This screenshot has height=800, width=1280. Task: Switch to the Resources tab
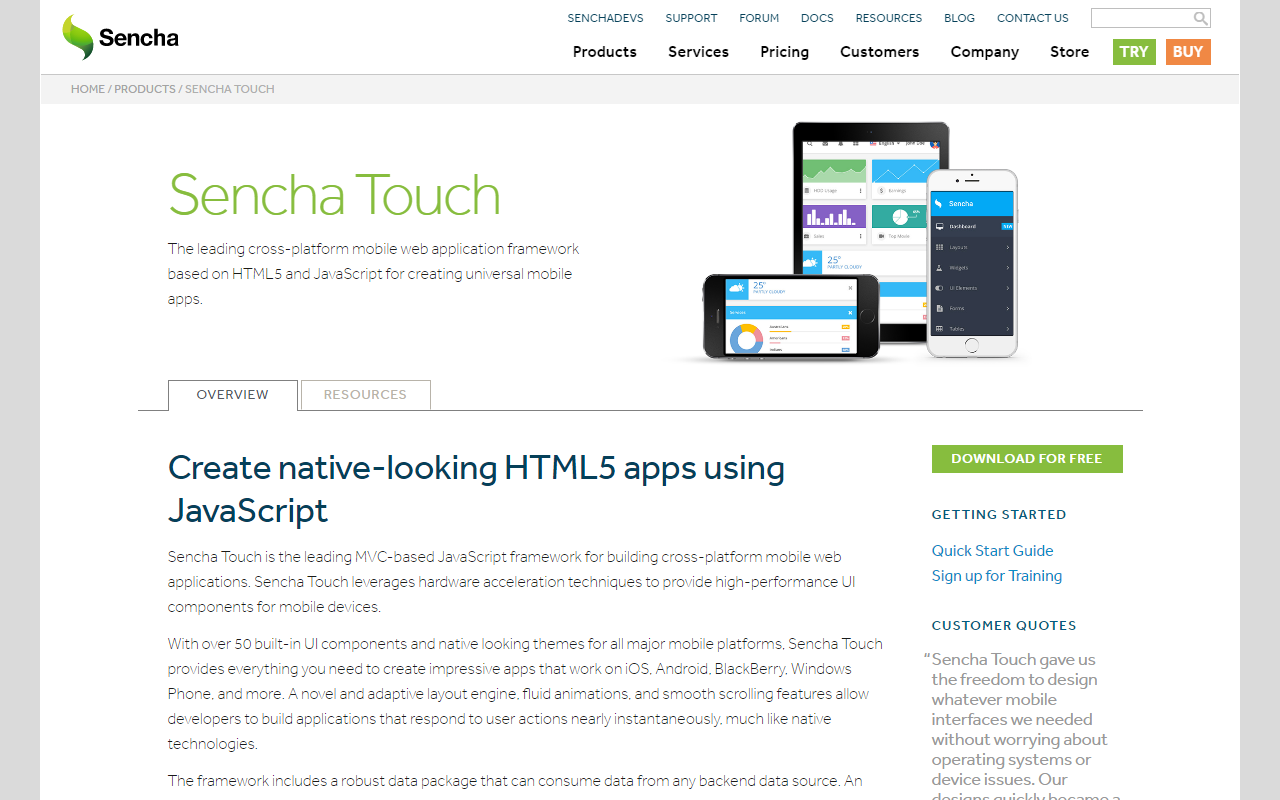pos(365,395)
